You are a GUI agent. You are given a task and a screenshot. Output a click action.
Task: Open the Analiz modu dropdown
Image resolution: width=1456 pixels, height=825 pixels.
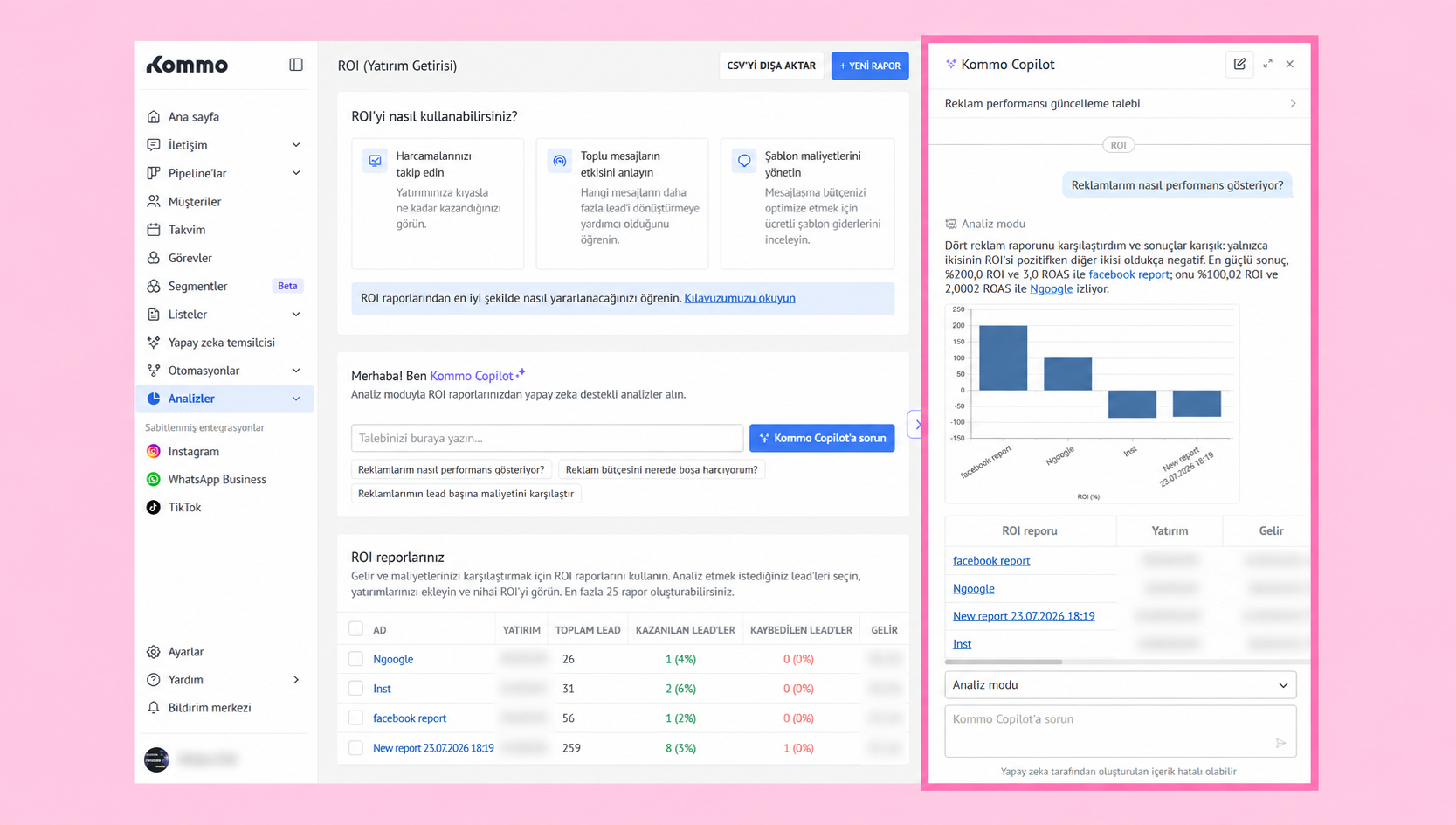(x=1121, y=684)
